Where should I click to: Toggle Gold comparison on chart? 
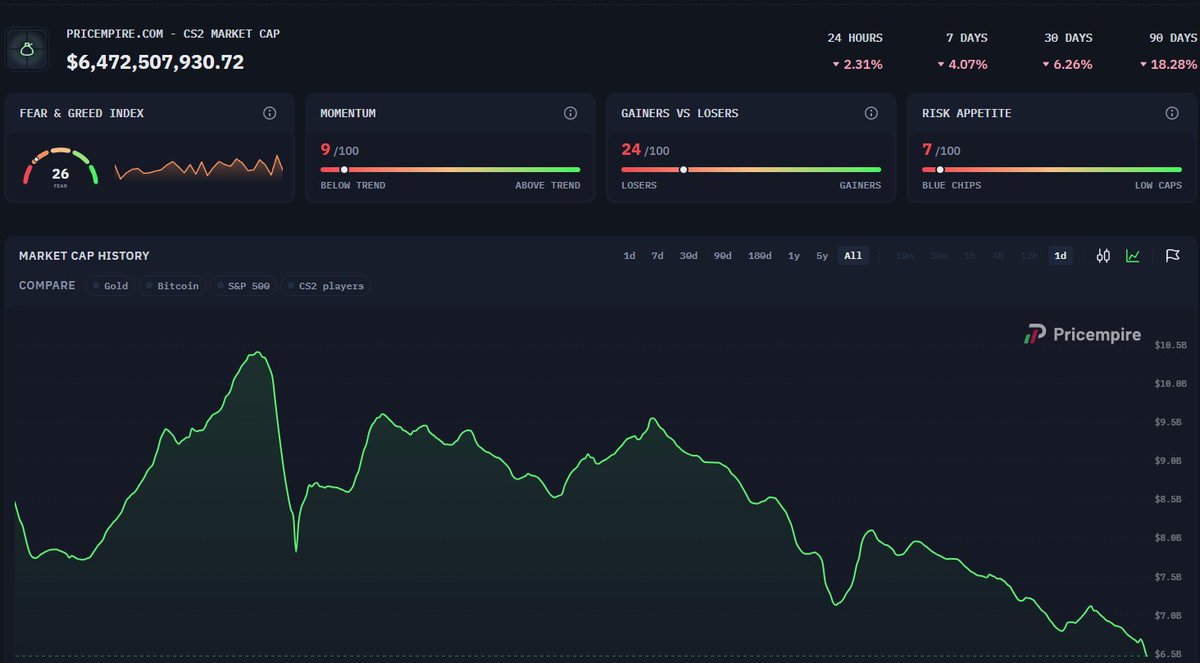[x=110, y=286]
